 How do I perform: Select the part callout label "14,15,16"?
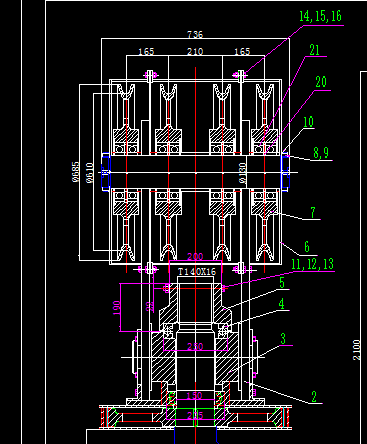tap(320, 16)
